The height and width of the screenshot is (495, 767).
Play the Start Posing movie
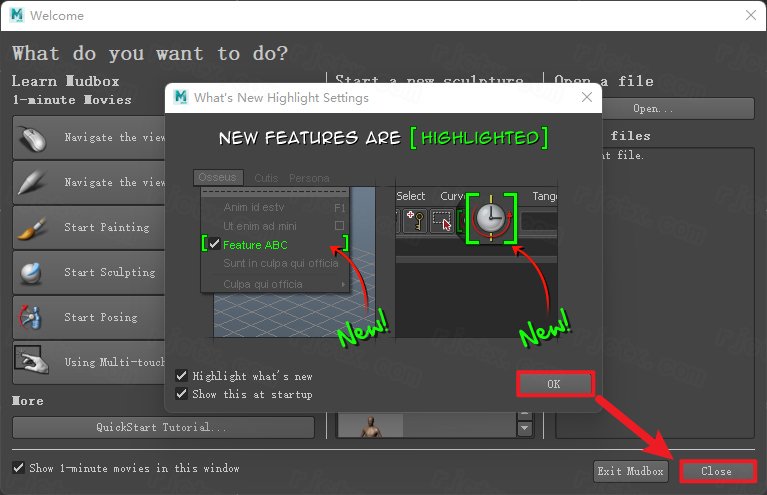[89, 317]
